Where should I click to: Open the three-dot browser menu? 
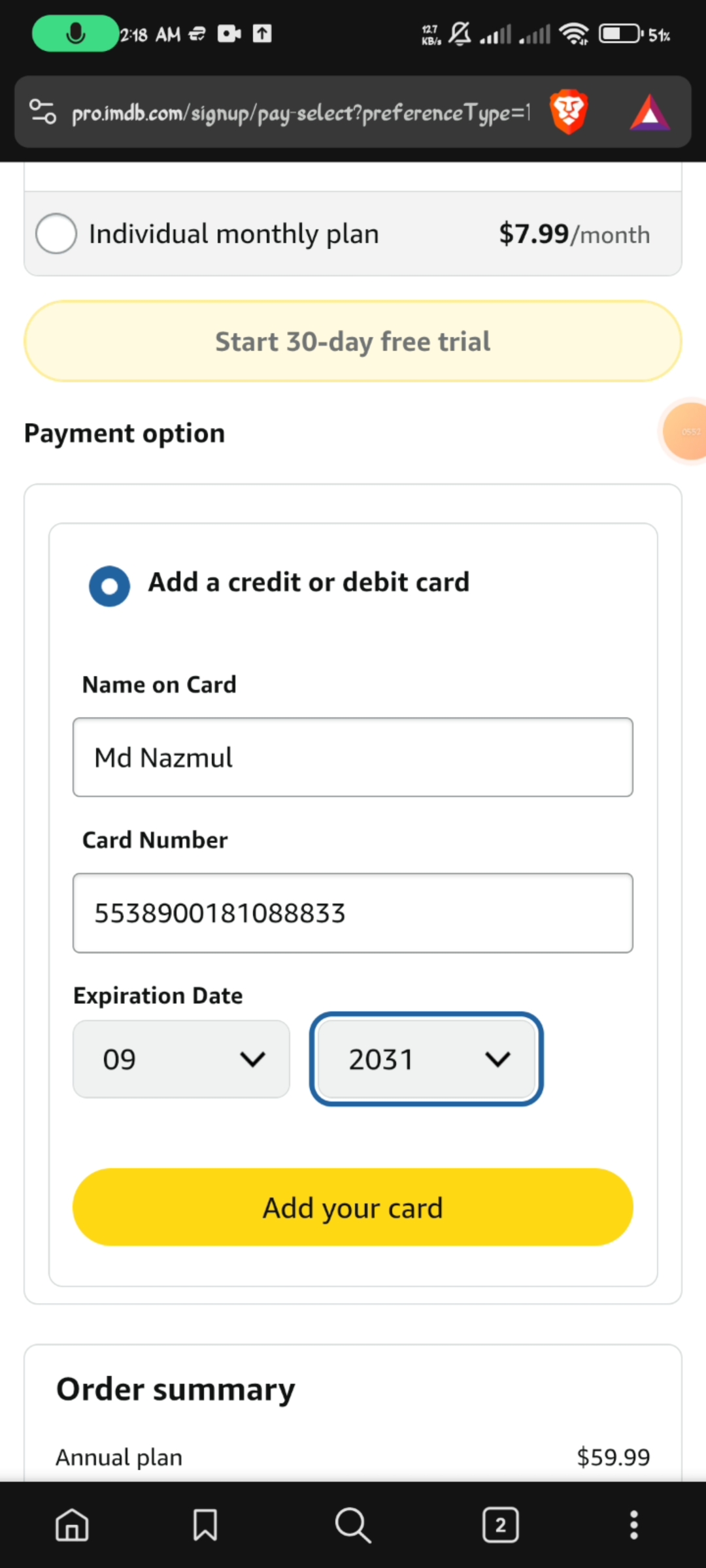click(633, 1526)
